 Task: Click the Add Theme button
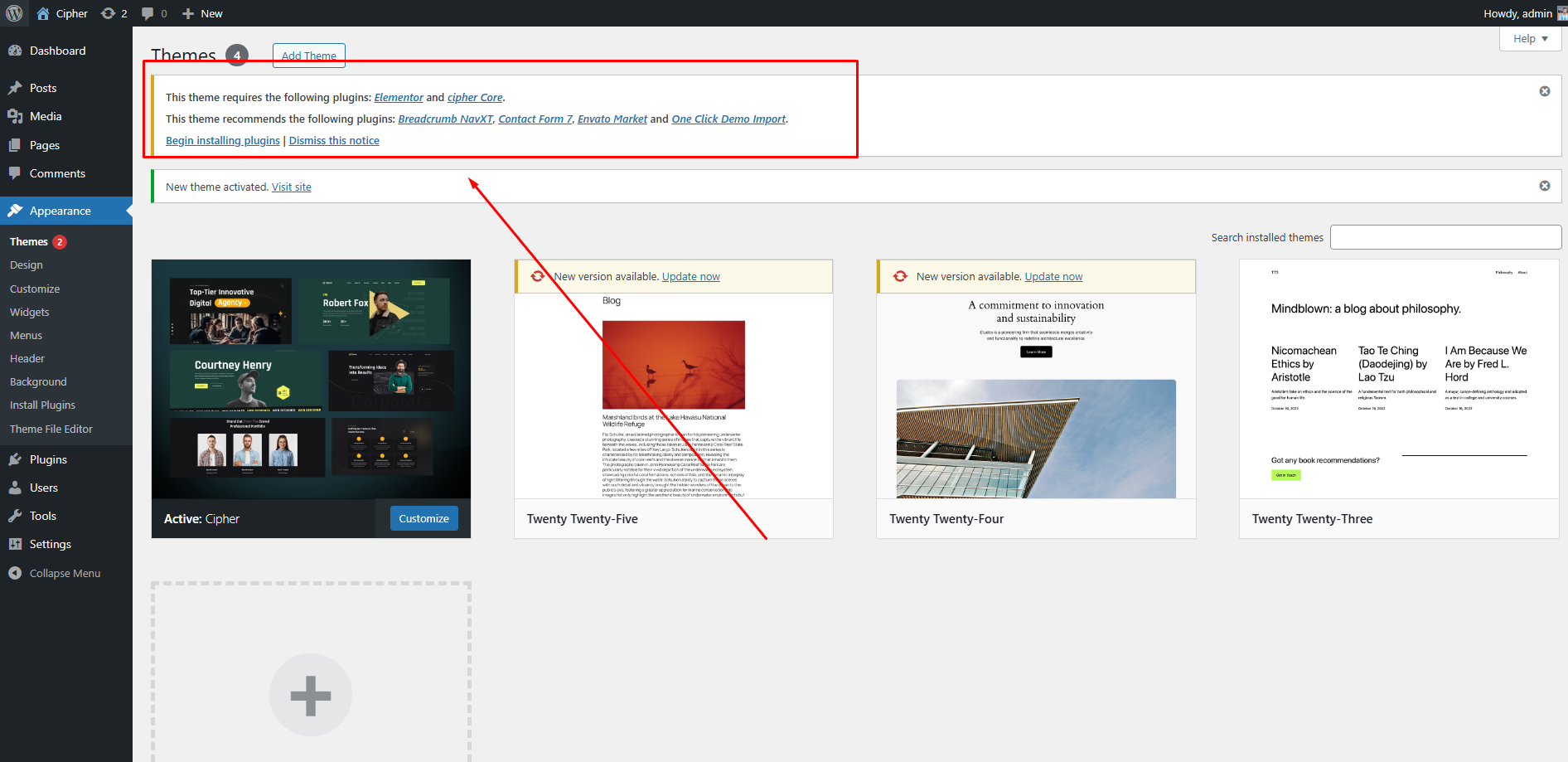308,56
